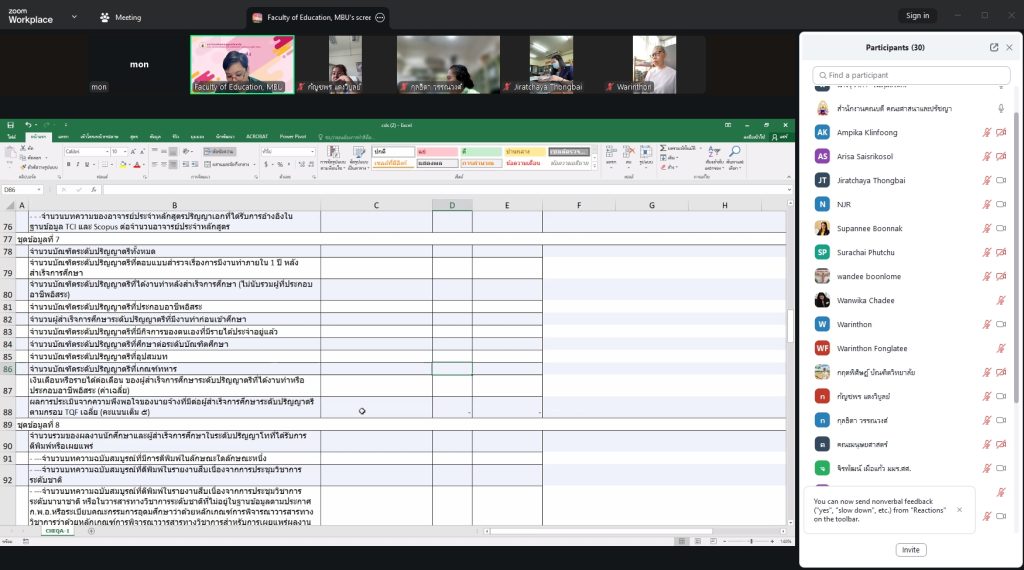The width and height of the screenshot is (1024, 570).
Task: Expand the Zoom Workplace dropdown arrow
Action: pyautogui.click(x=74, y=17)
